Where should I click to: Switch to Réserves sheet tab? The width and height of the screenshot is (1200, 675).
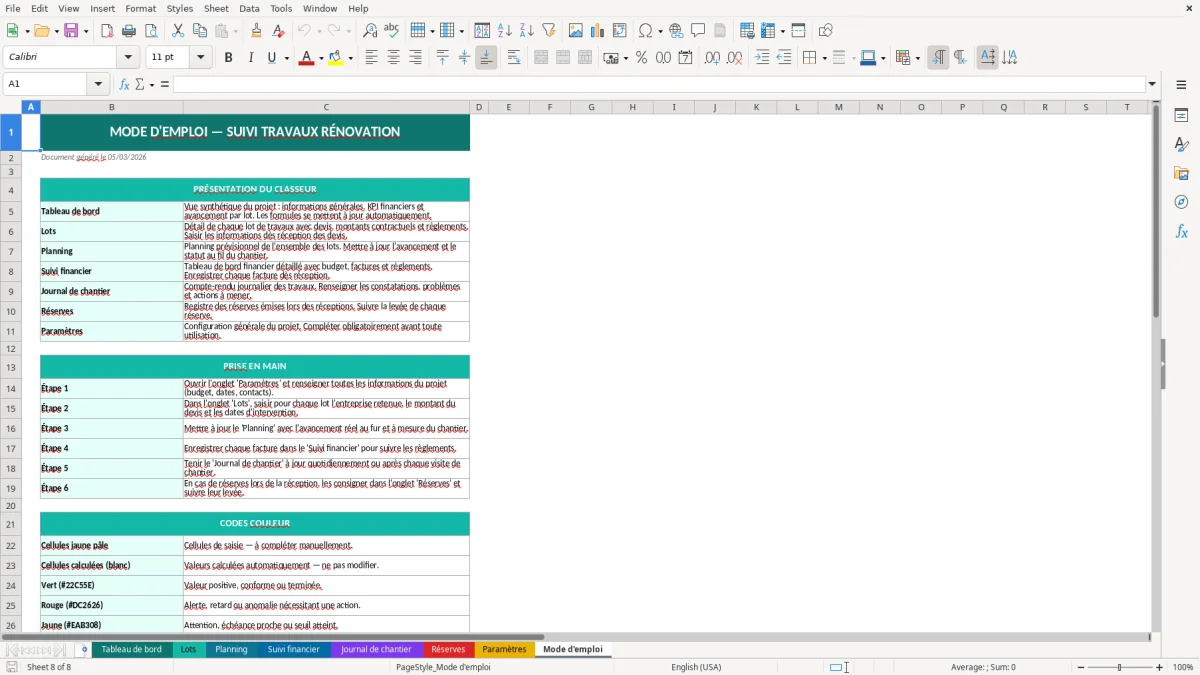click(448, 649)
